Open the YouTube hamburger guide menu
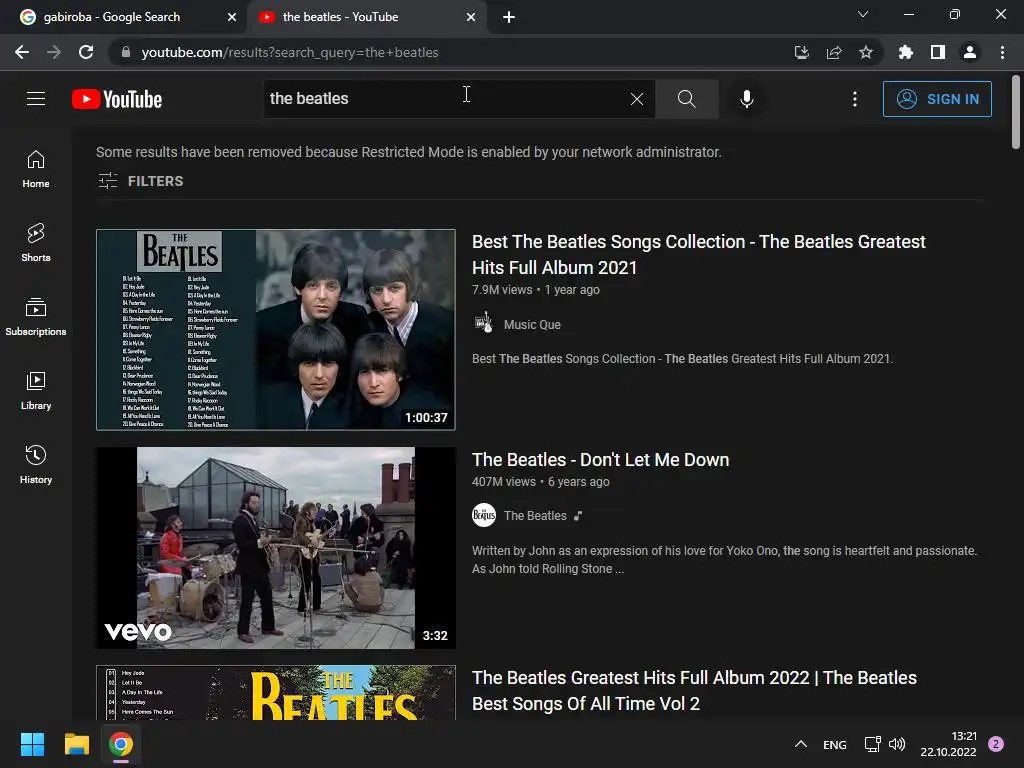This screenshot has width=1024, height=768. tap(36, 99)
